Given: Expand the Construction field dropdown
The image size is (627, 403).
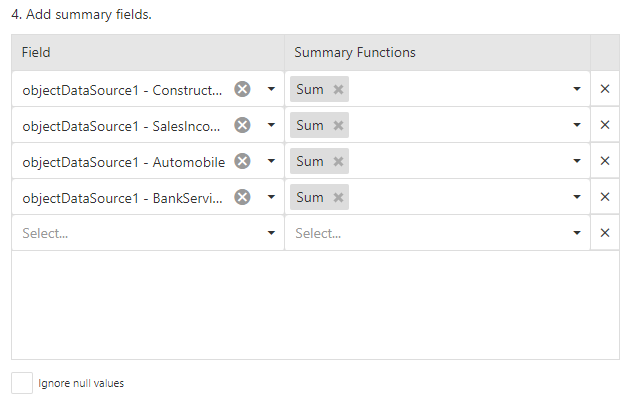Looking at the screenshot, I should (x=271, y=89).
